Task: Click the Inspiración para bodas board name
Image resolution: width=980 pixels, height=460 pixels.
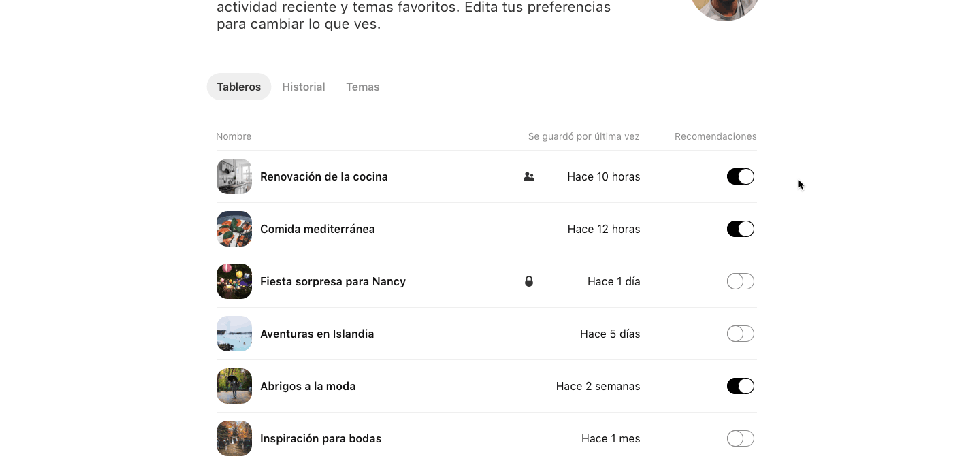Action: tap(320, 438)
